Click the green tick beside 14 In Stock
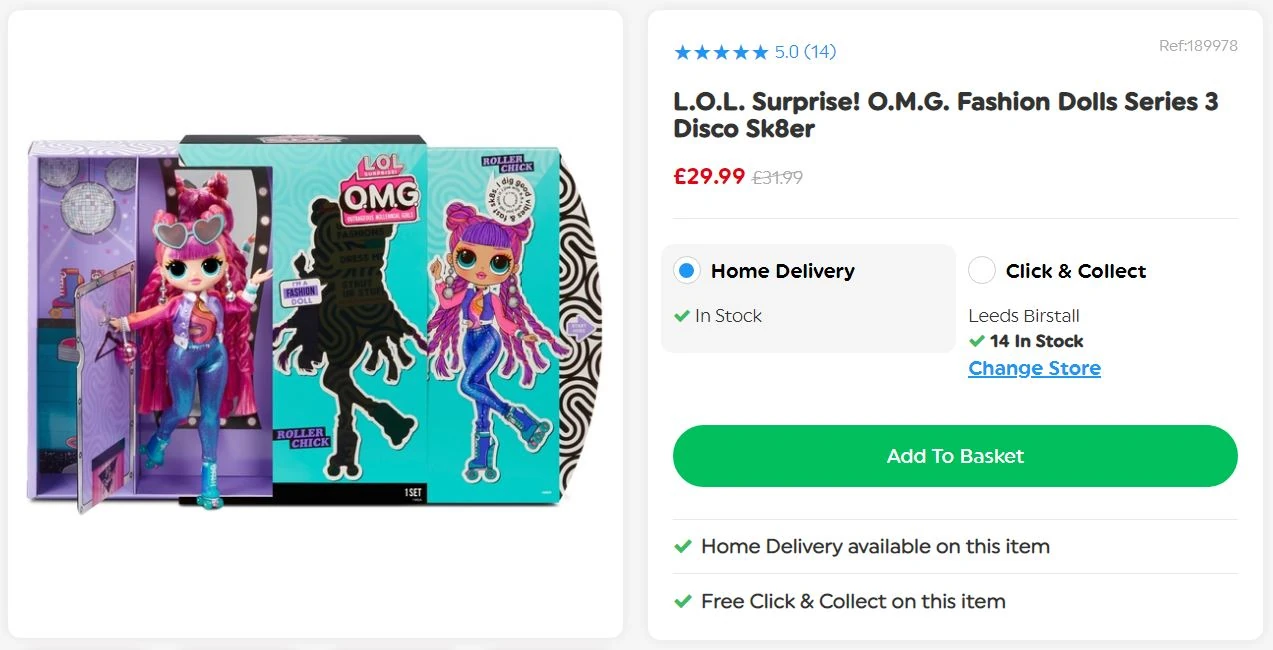1273x650 pixels. point(977,341)
